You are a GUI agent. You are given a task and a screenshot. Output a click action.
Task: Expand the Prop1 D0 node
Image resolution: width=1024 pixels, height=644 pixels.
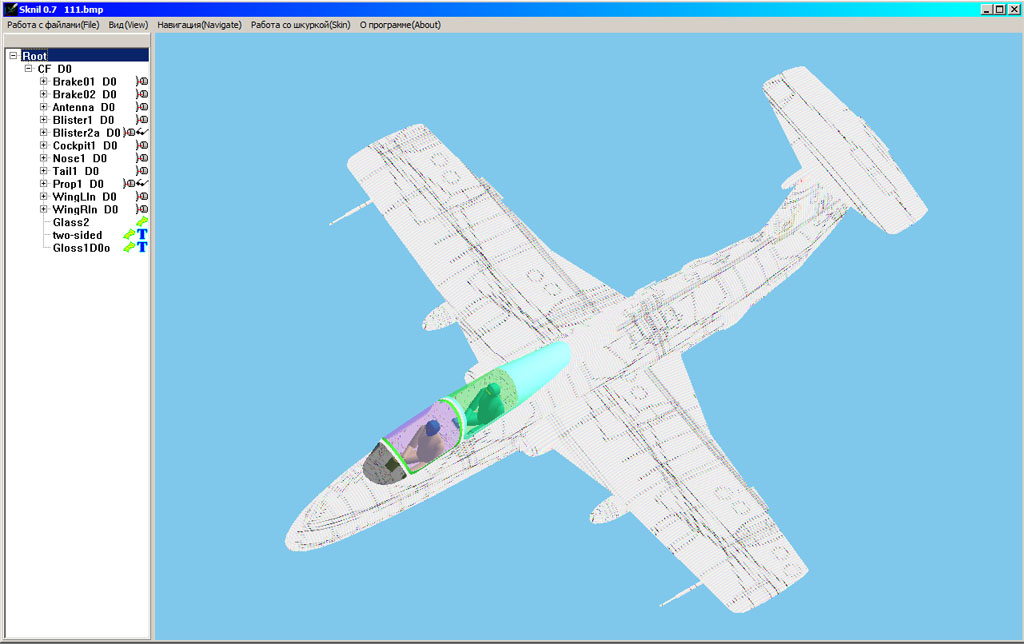44,184
